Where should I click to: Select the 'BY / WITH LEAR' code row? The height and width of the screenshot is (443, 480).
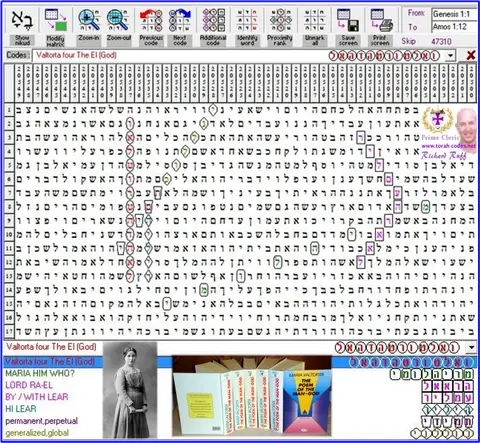click(x=37, y=397)
